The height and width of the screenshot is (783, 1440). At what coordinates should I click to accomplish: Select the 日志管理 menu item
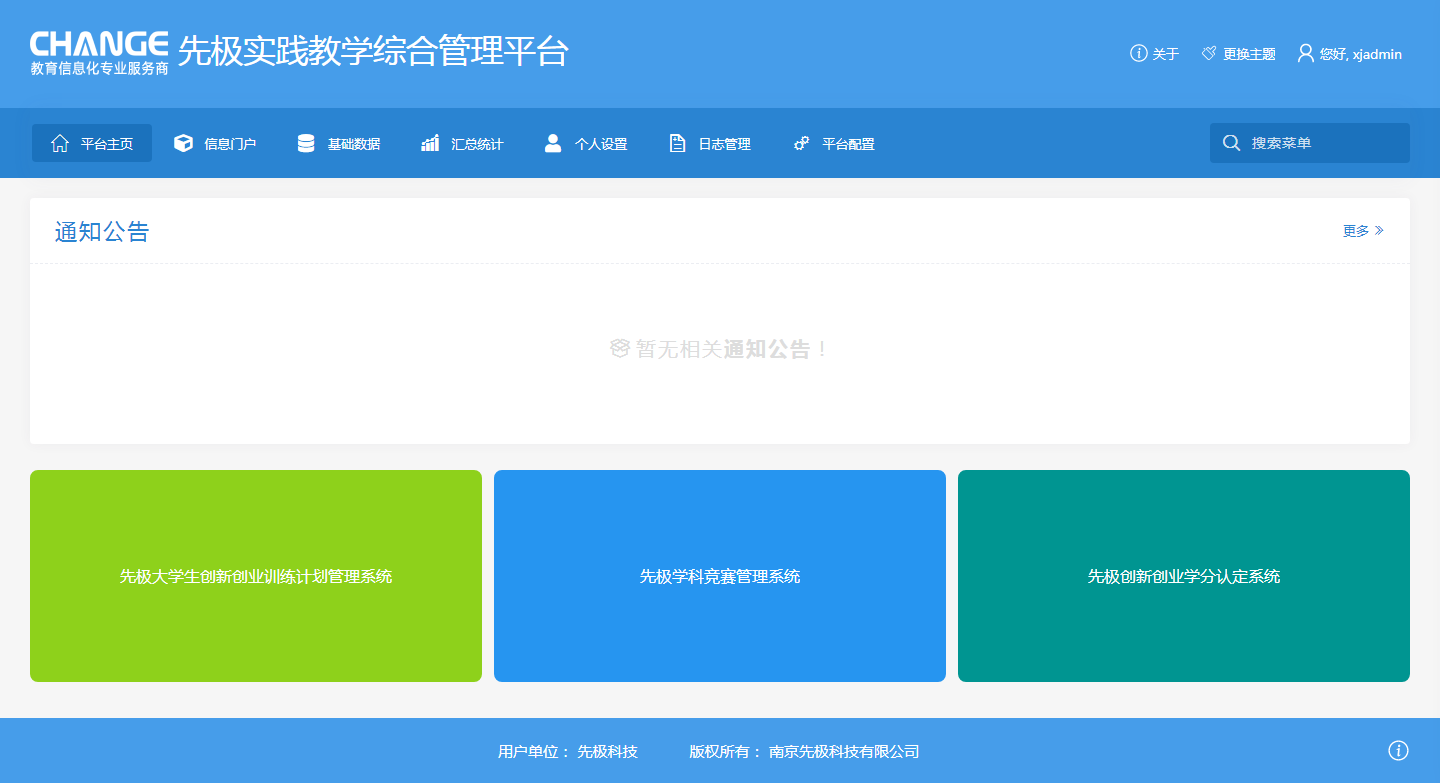[724, 144]
